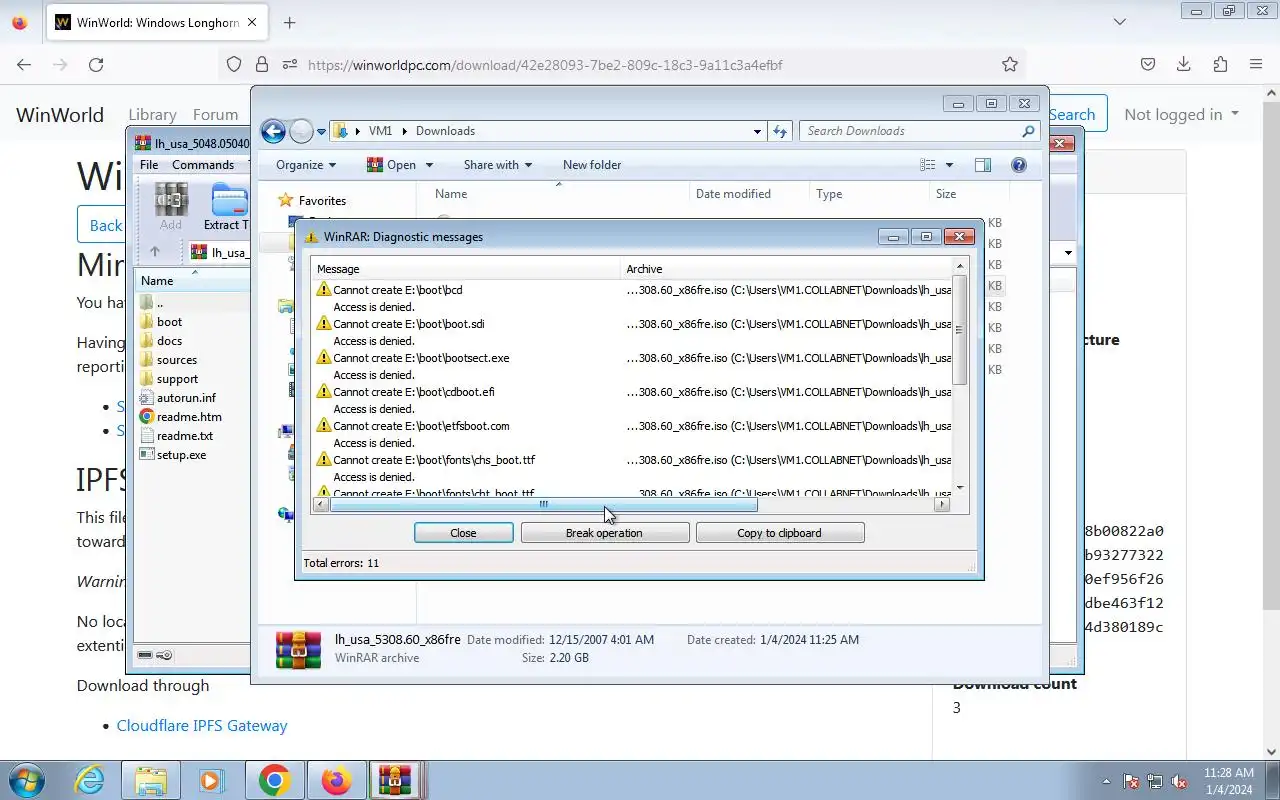Open the Windows Start menu
This screenshot has width=1280, height=800.
coord(27,780)
